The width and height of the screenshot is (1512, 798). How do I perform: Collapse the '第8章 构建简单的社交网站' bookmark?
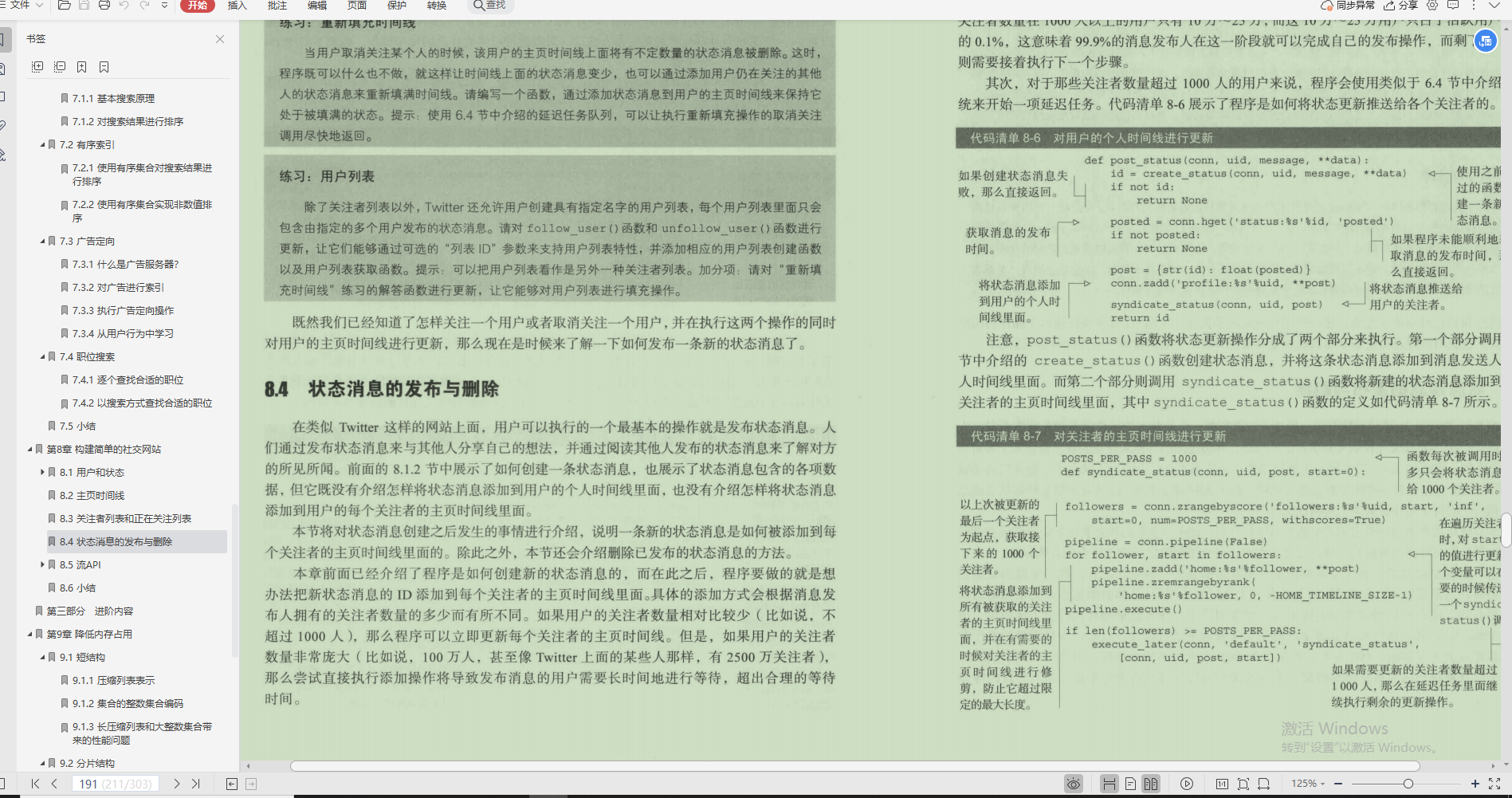29,449
